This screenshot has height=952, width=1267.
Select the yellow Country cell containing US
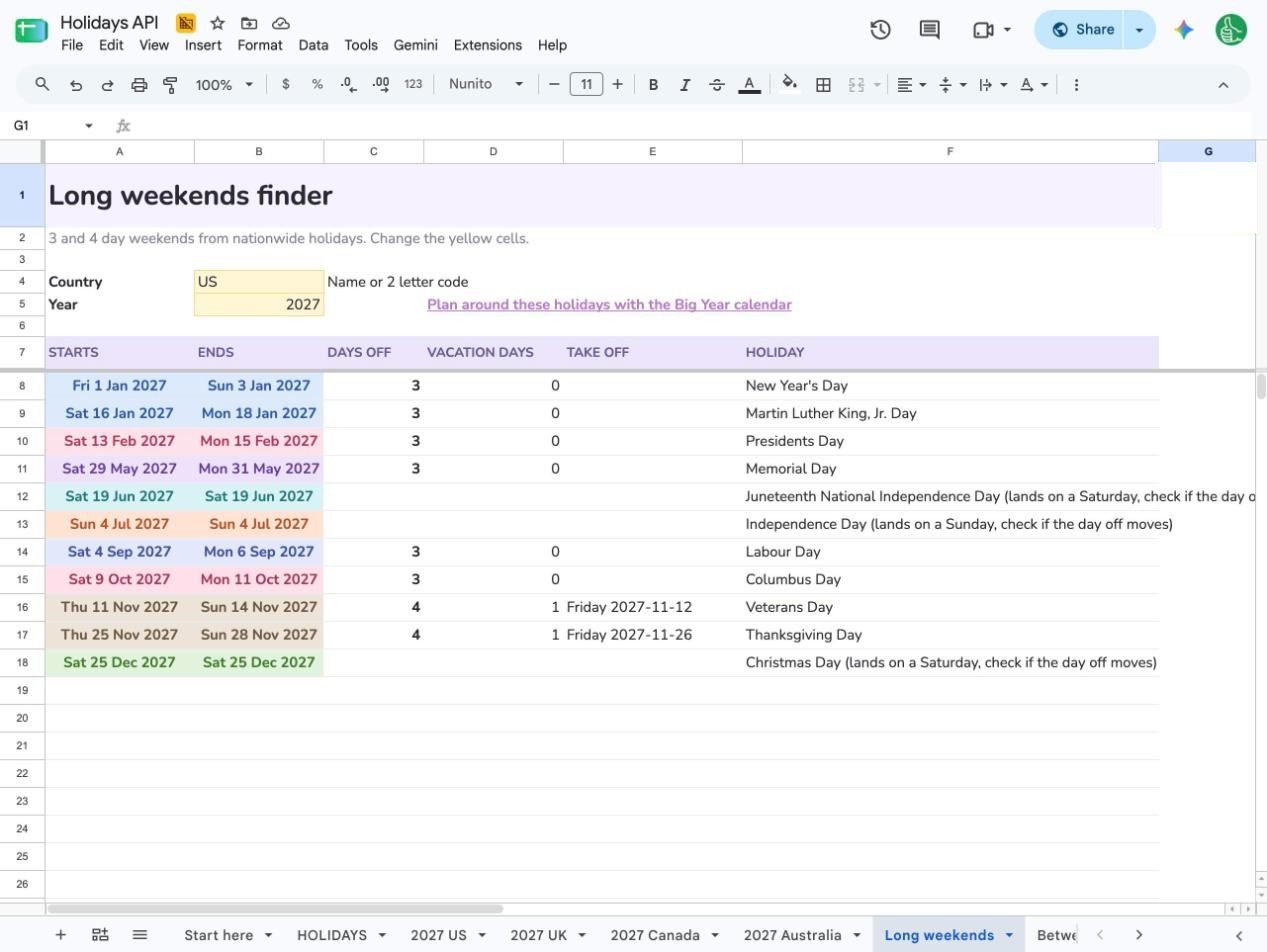[x=259, y=282]
